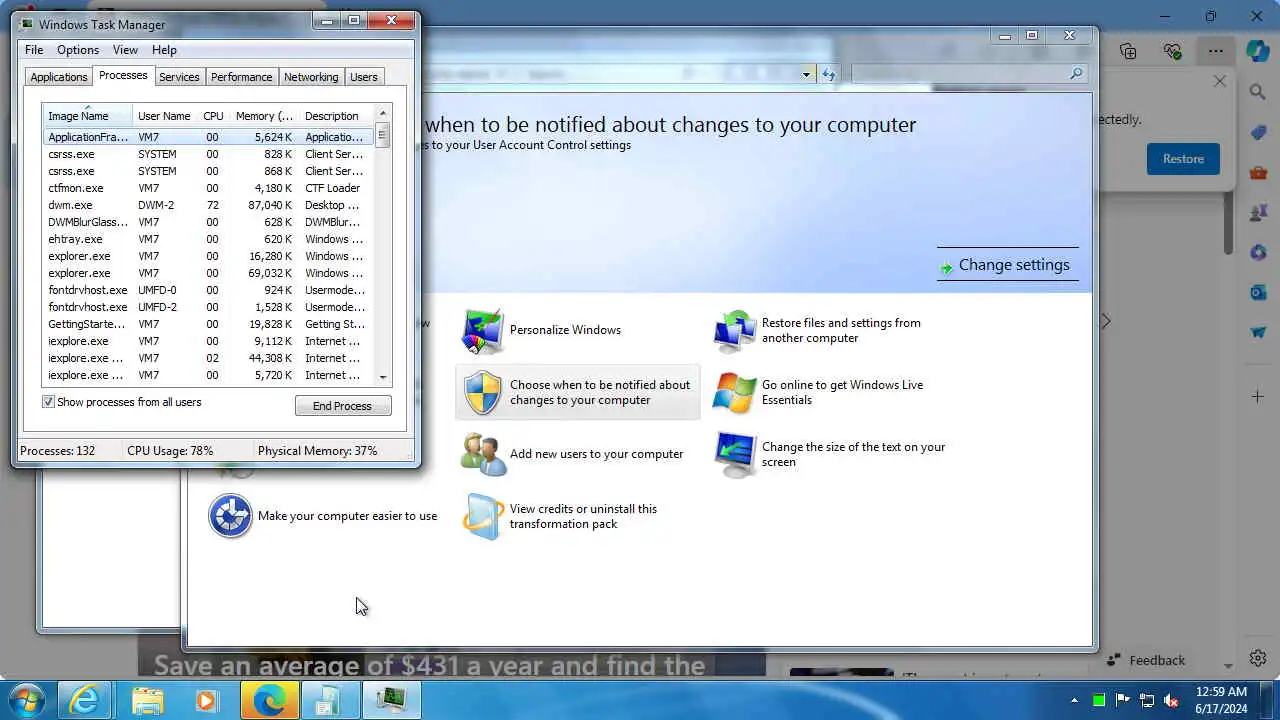Switch to the Users tab

tap(364, 77)
